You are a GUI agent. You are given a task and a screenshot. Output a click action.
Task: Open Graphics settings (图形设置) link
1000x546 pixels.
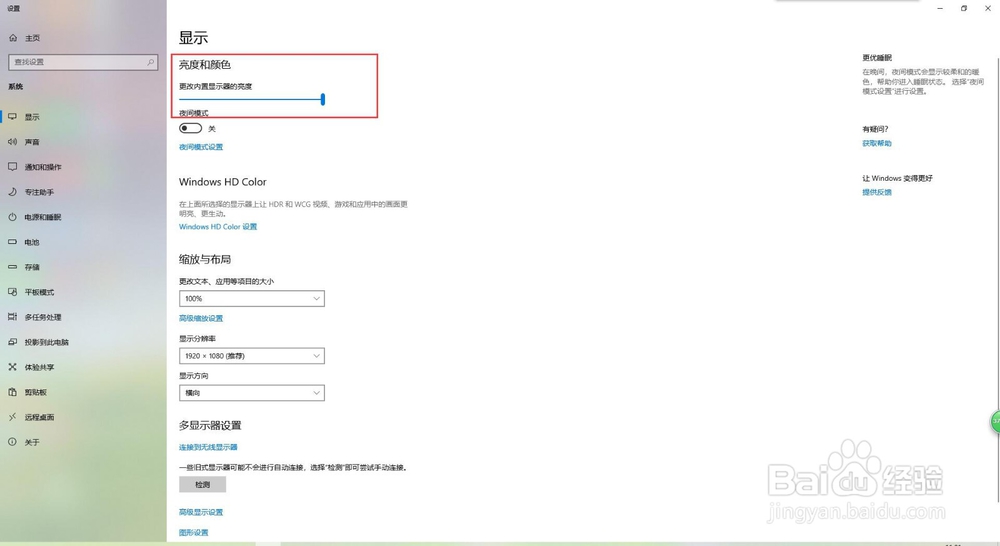[194, 533]
